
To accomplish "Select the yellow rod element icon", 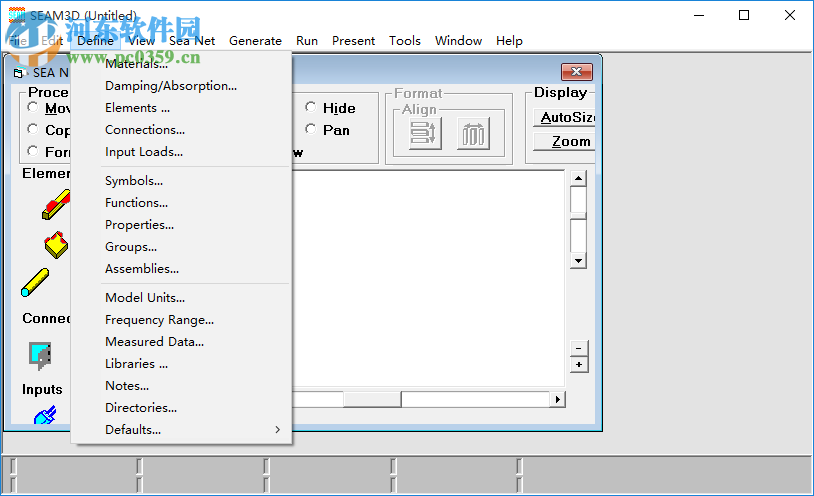I will [x=35, y=283].
